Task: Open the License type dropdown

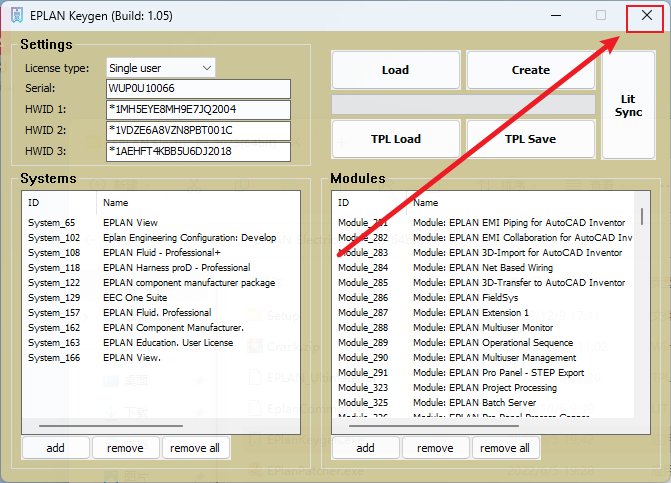Action: [x=160, y=68]
